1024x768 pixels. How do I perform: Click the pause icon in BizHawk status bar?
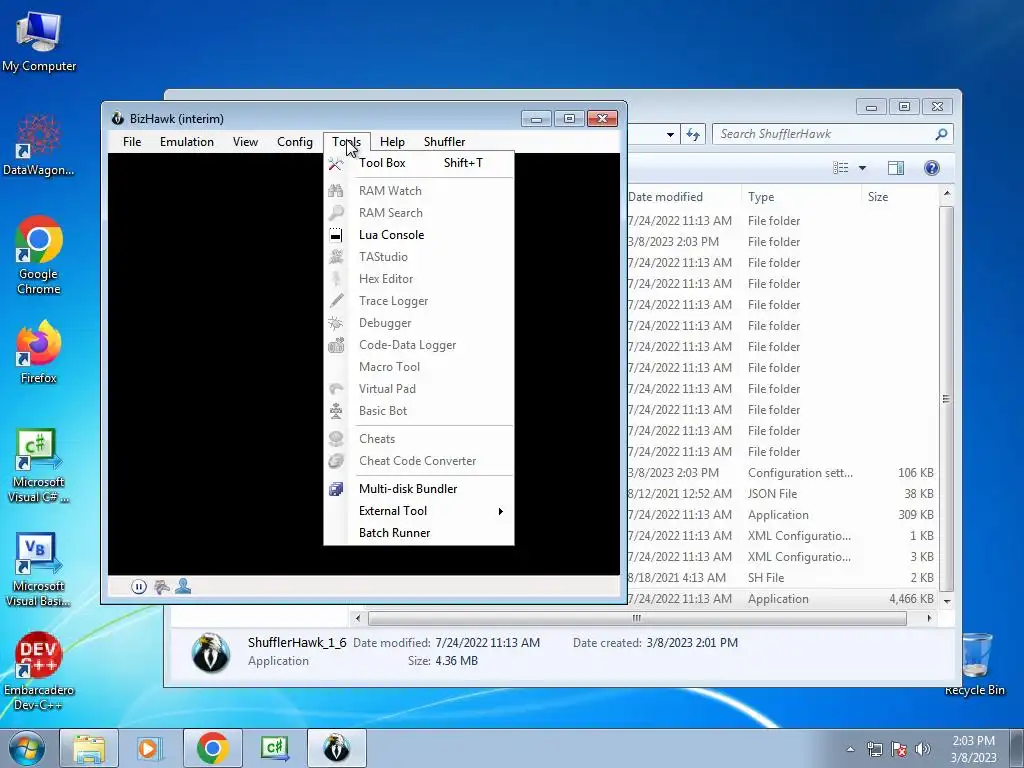[x=138, y=586]
